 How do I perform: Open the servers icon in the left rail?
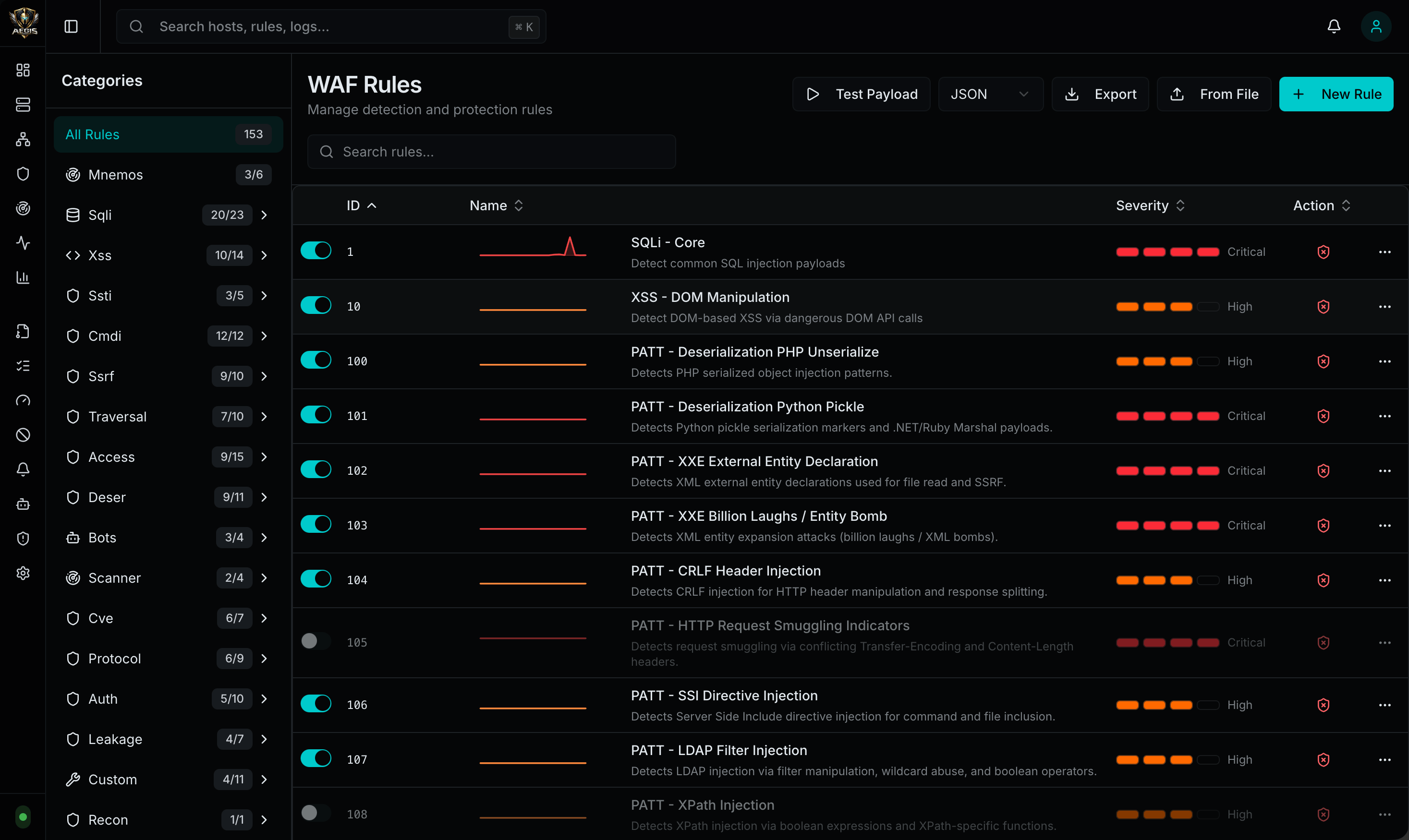[23, 104]
